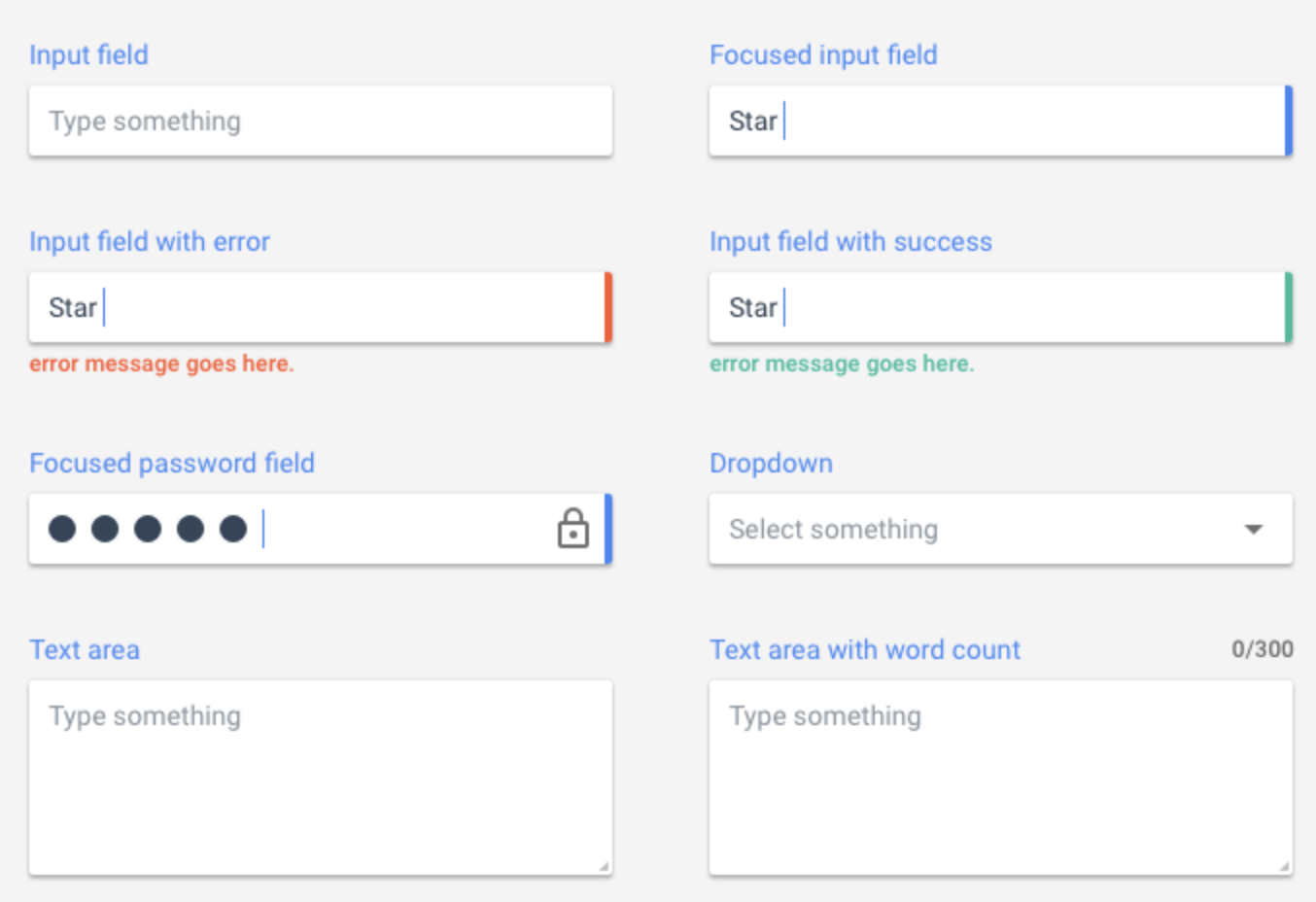
Task: Open the dropdown arrow next to Select something
Action: 1254,530
